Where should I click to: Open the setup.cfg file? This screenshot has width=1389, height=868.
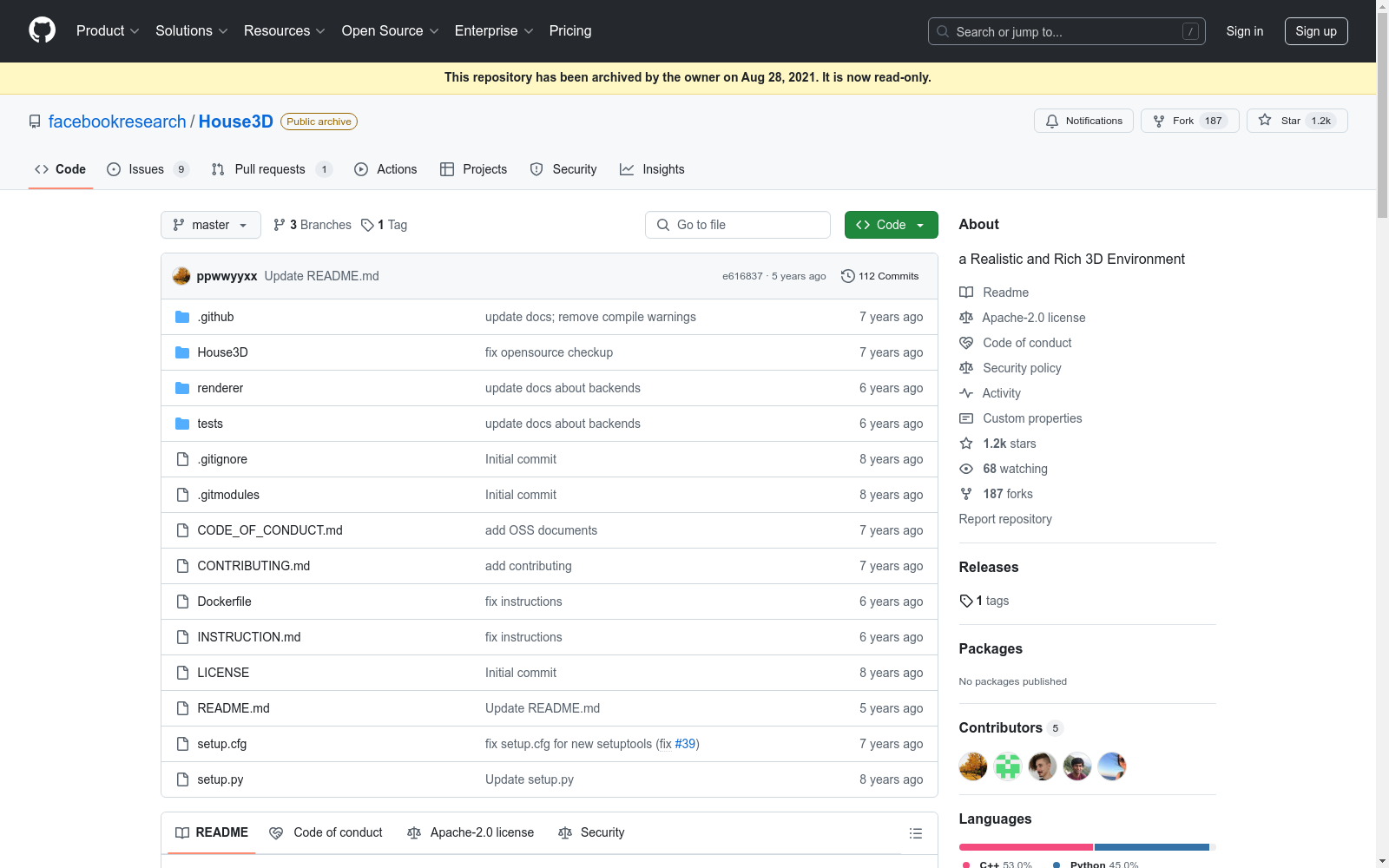pyautogui.click(x=222, y=744)
